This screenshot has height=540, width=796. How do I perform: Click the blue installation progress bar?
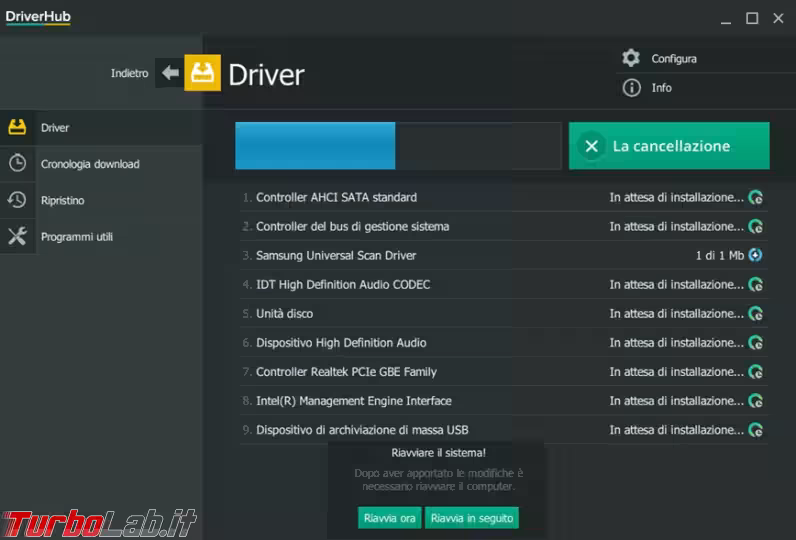[x=315, y=146]
